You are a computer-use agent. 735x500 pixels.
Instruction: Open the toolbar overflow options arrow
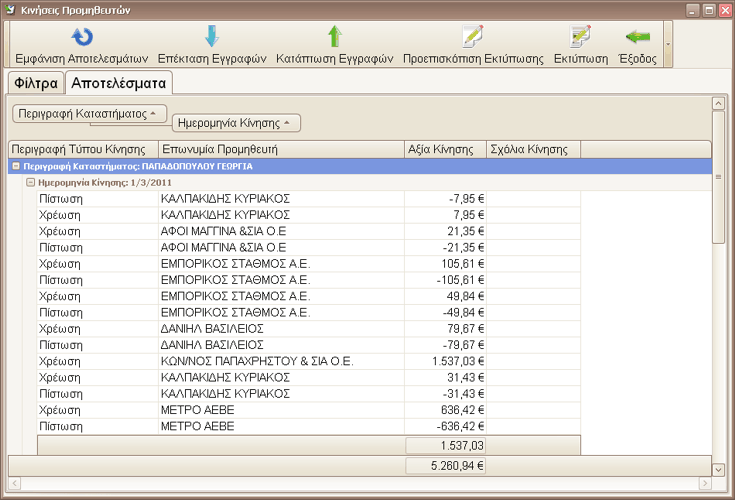tap(668, 44)
